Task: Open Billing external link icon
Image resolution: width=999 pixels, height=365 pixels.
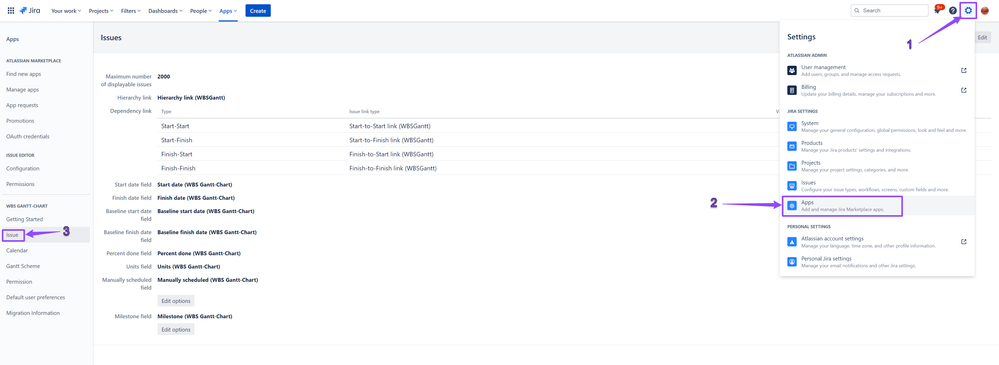Action: (x=964, y=90)
